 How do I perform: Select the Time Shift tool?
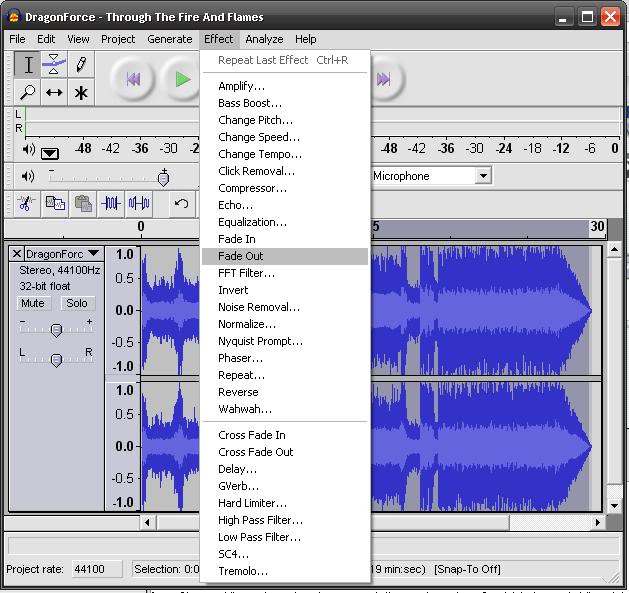[54, 92]
